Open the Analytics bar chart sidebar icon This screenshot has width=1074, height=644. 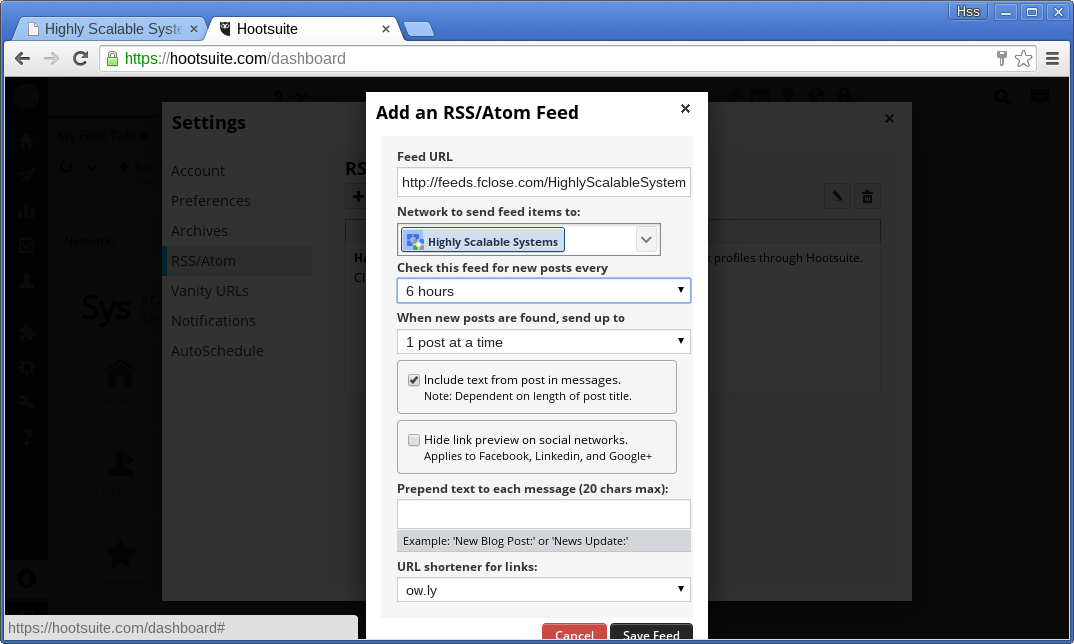tap(27, 210)
